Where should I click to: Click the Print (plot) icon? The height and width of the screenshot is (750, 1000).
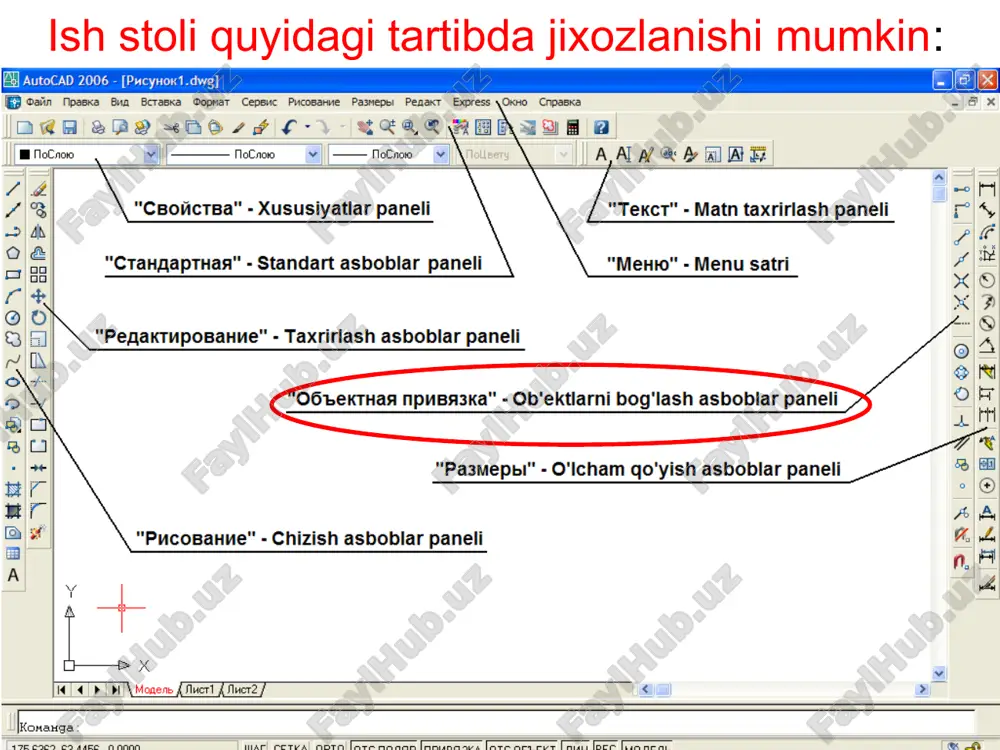pos(98,128)
